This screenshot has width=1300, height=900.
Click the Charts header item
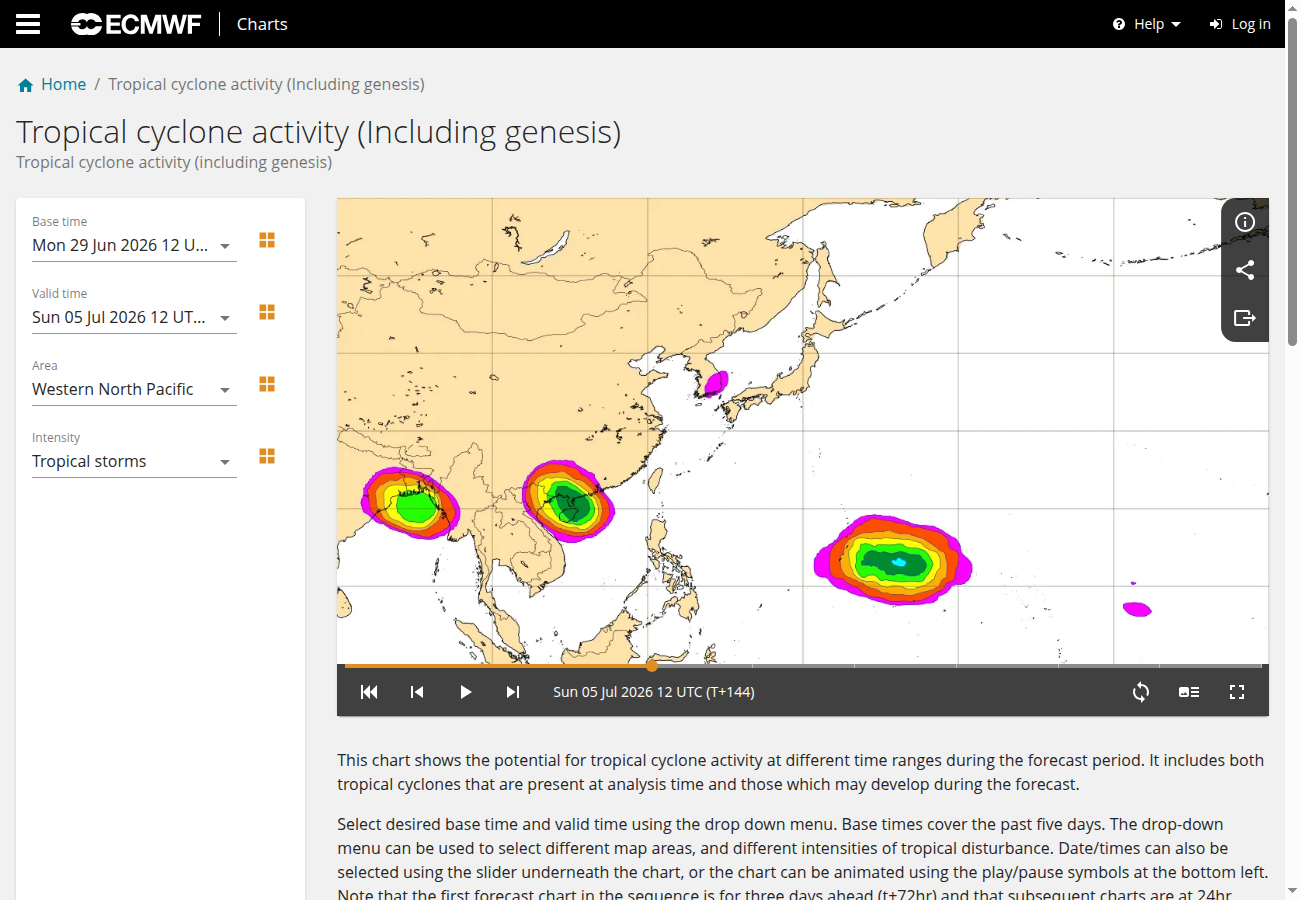(x=262, y=24)
